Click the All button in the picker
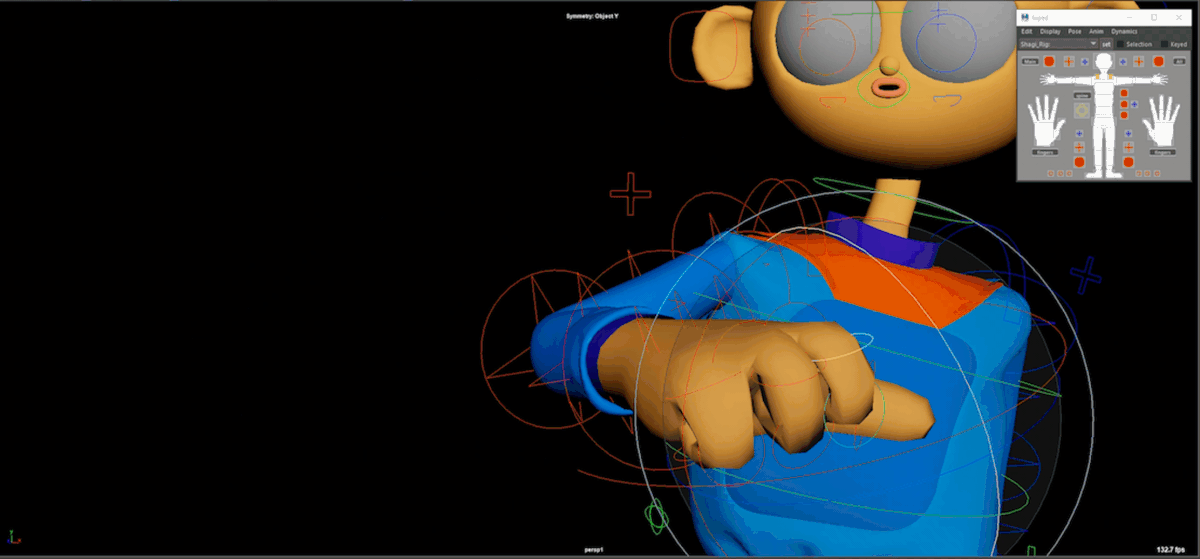This screenshot has height=559, width=1200. (x=1179, y=61)
